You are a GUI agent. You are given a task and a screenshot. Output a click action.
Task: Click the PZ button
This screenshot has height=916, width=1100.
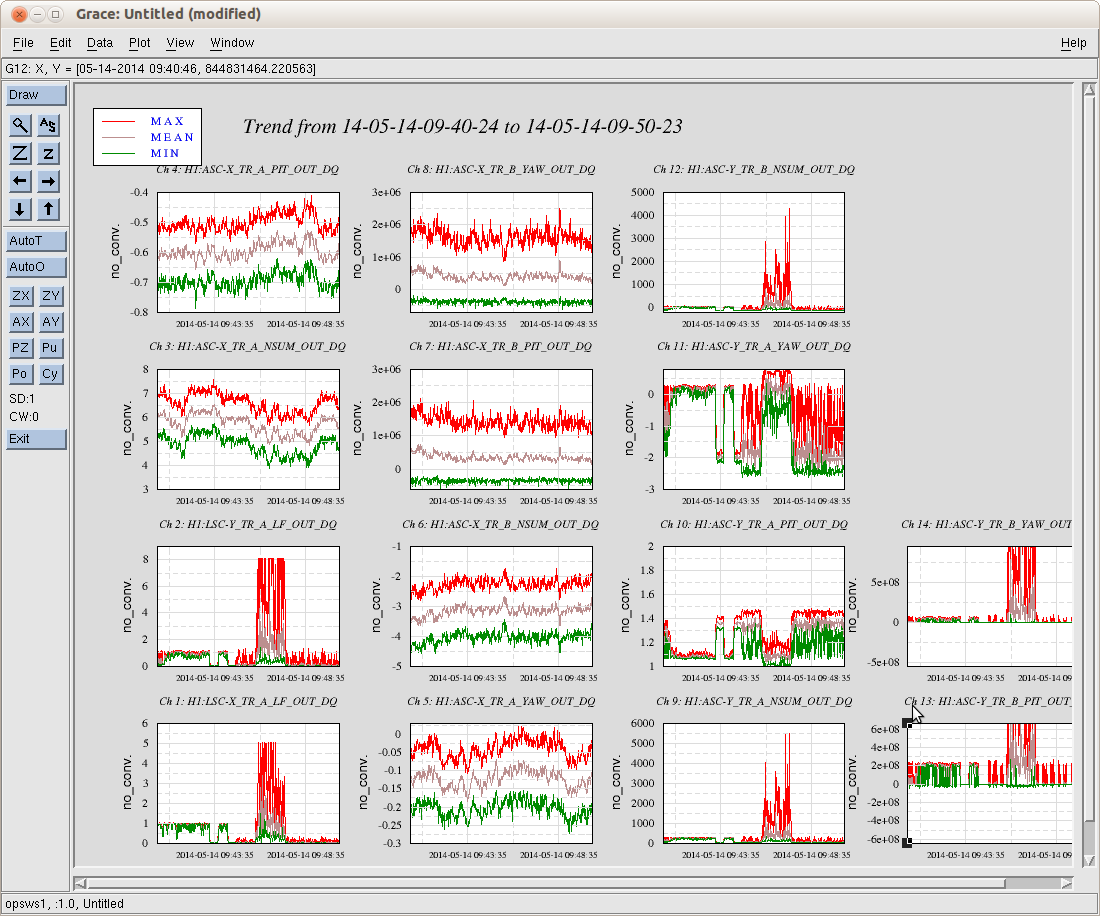21,348
